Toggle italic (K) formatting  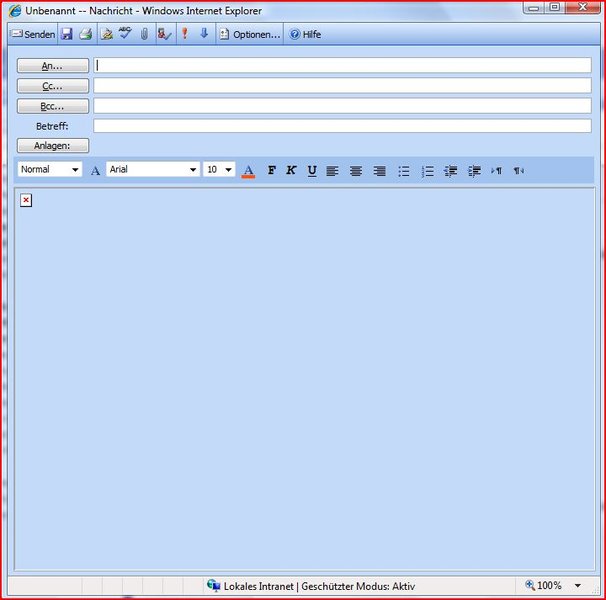[x=291, y=170]
